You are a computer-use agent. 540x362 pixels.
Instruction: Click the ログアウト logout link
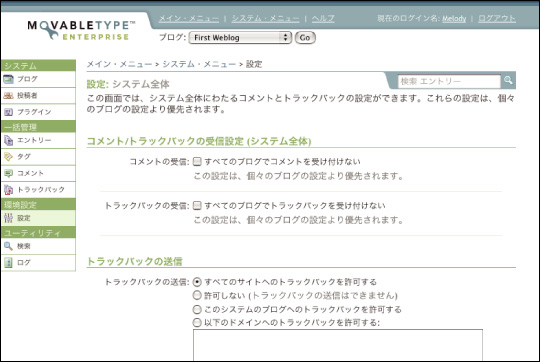497,19
